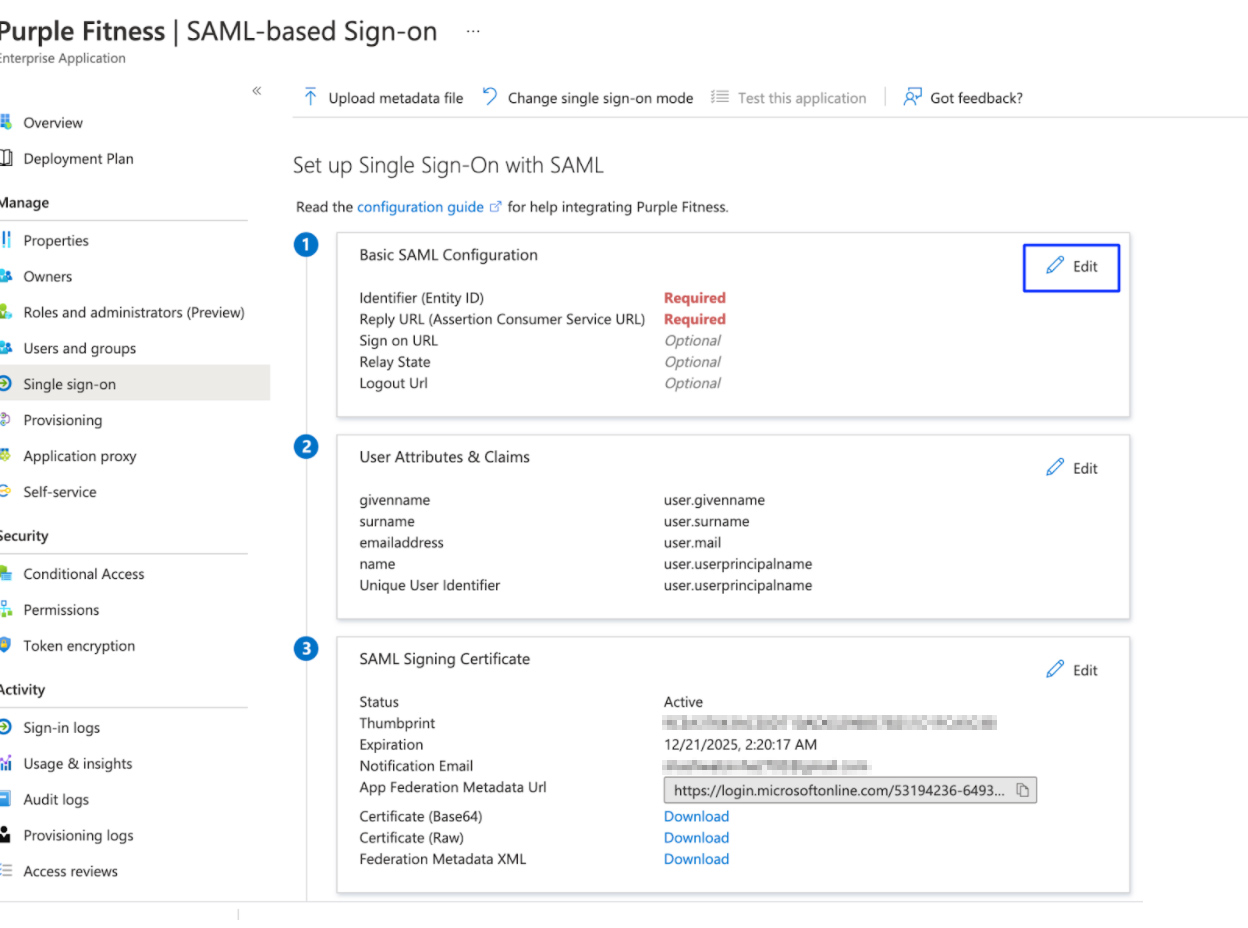Image resolution: width=1248 pixels, height=928 pixels.
Task: Click the Access reviews list icon
Action: (x=6, y=871)
